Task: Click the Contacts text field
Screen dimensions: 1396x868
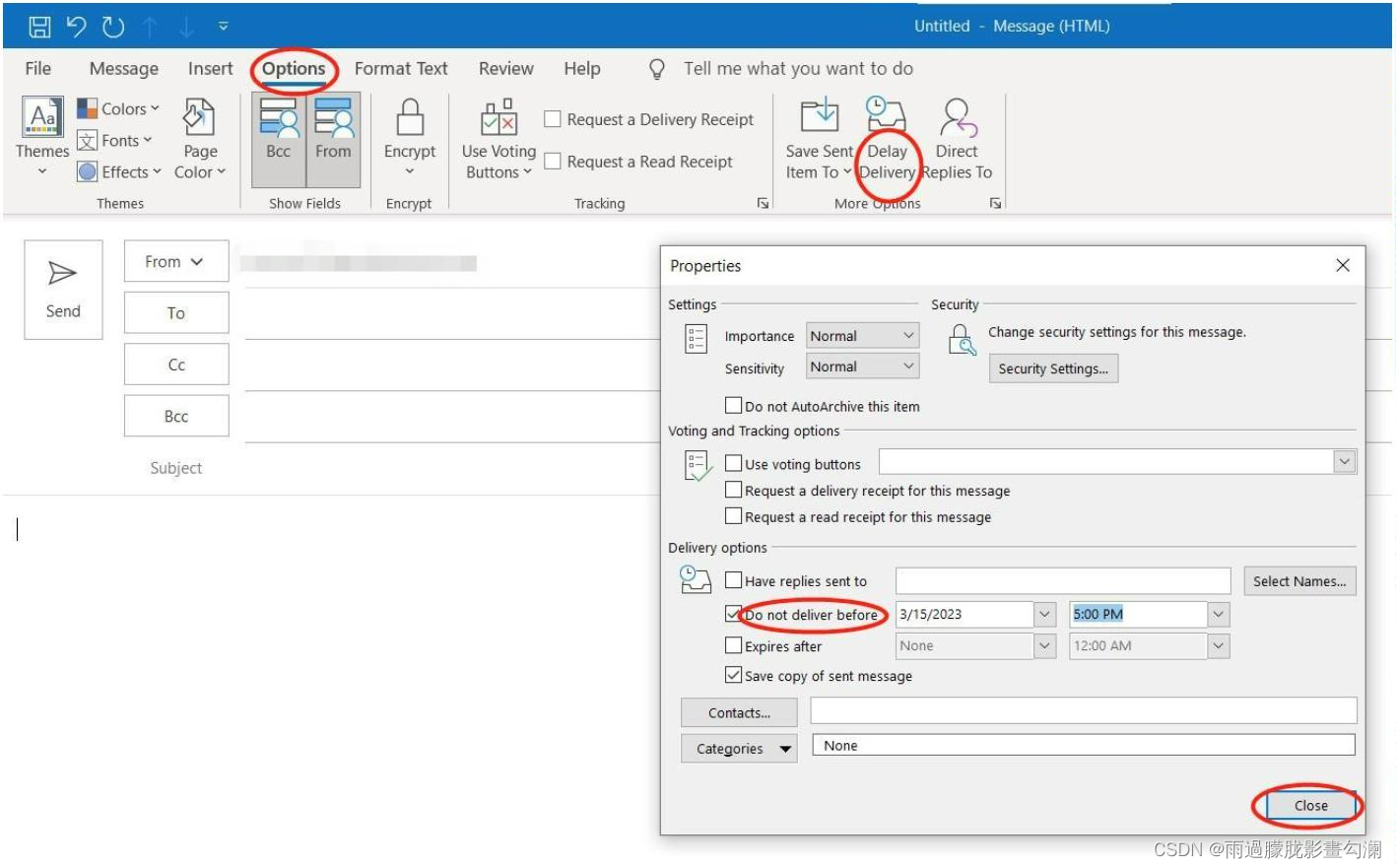Action: coord(1084,710)
